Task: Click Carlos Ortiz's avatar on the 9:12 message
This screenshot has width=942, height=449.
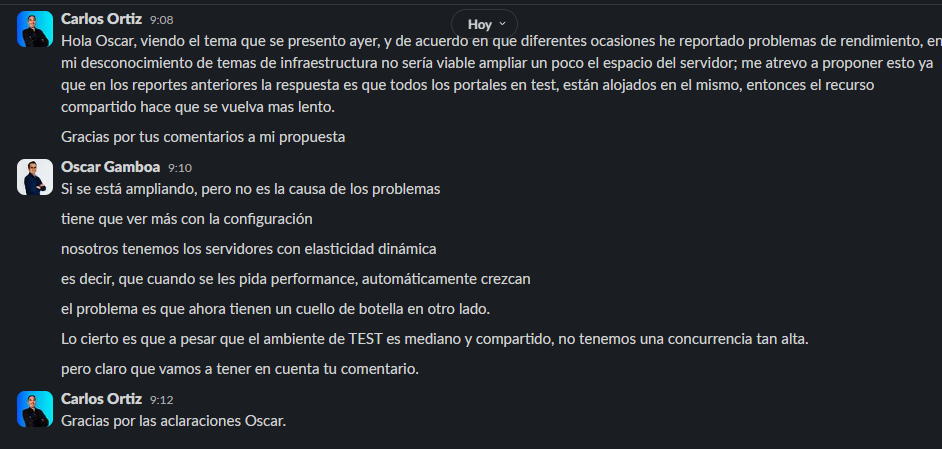Action: click(x=35, y=409)
